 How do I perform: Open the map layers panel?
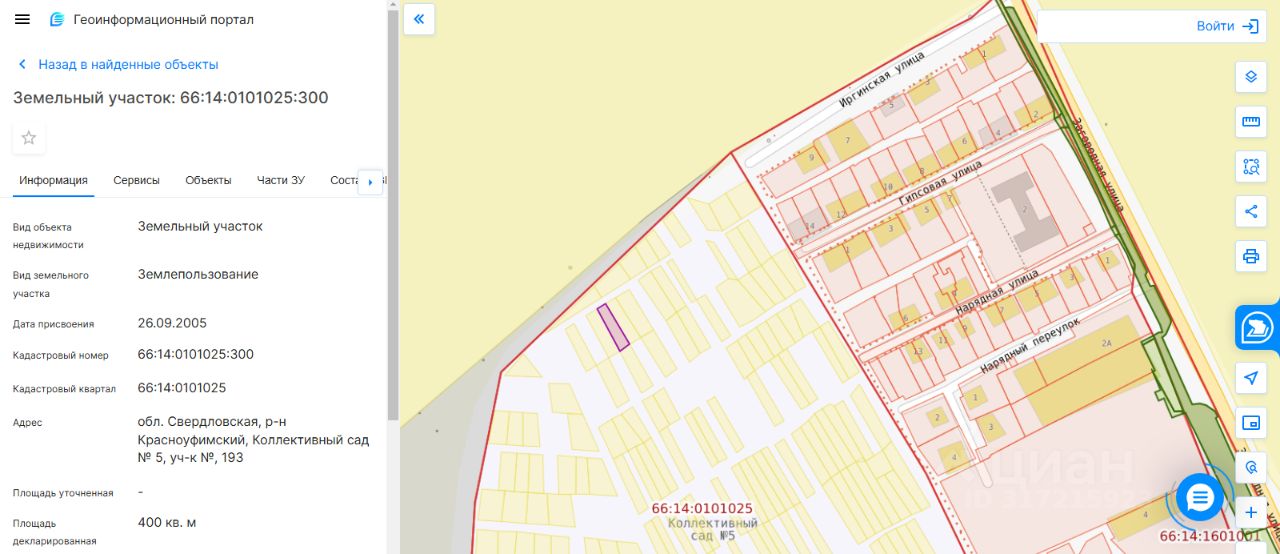pos(1250,76)
